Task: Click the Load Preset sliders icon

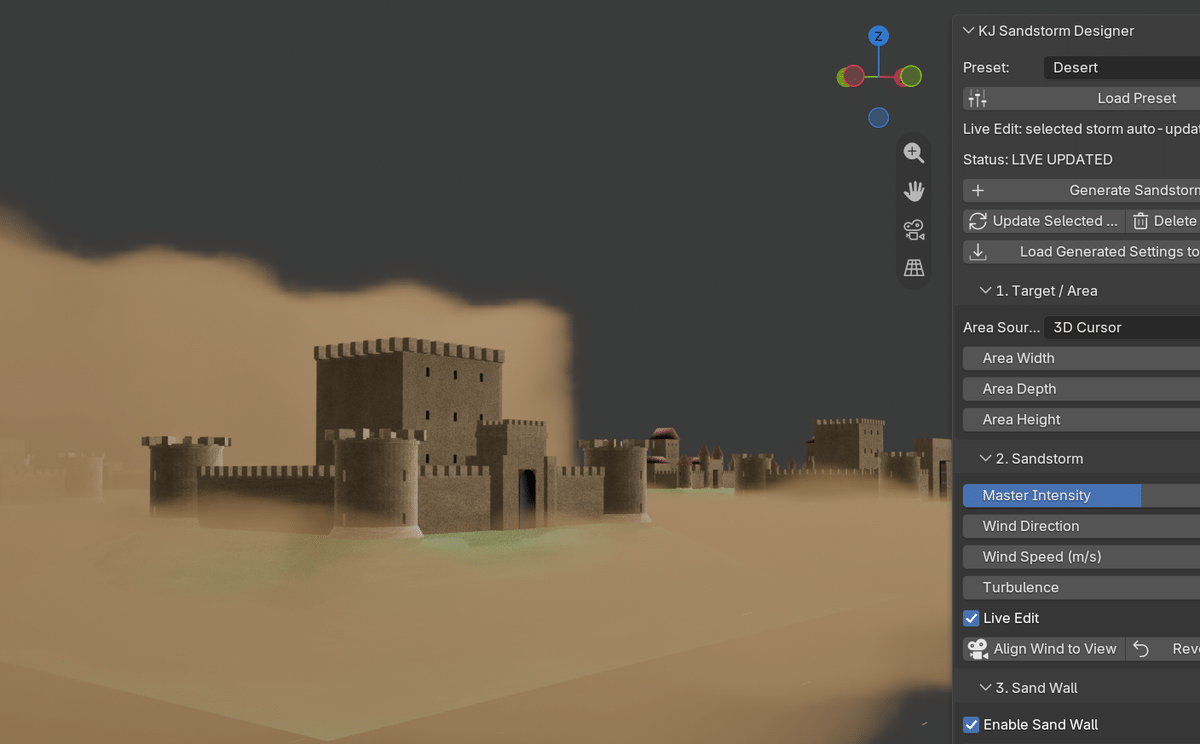Action: 978,98
